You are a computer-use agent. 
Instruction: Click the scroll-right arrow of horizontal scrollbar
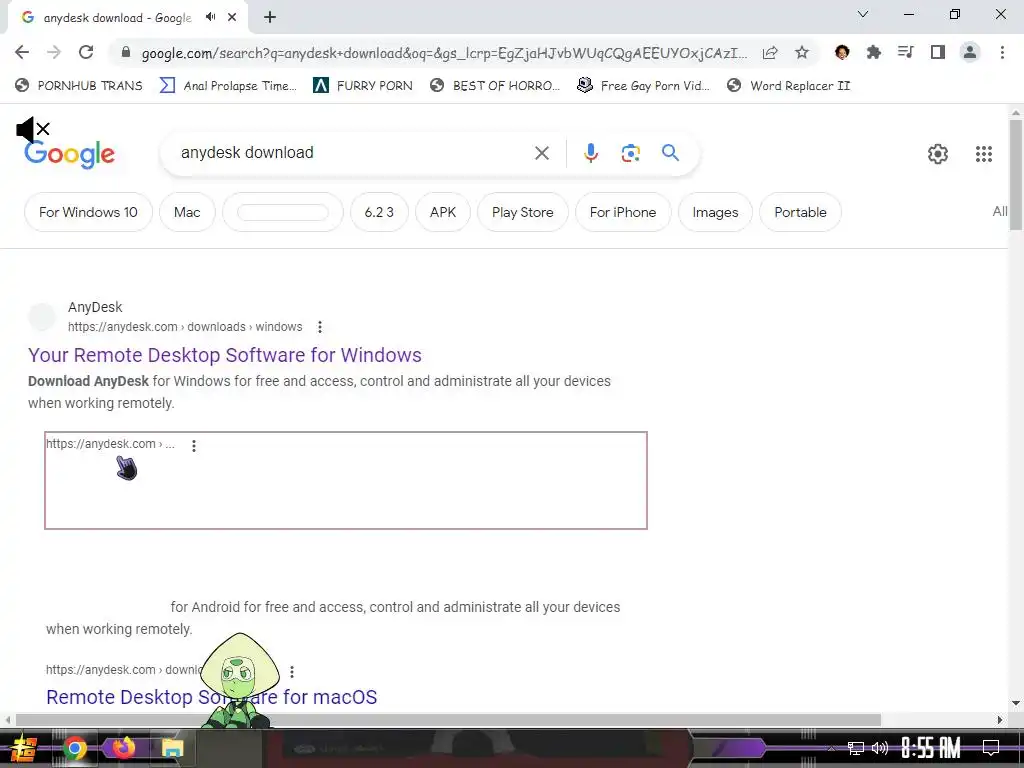1000,720
